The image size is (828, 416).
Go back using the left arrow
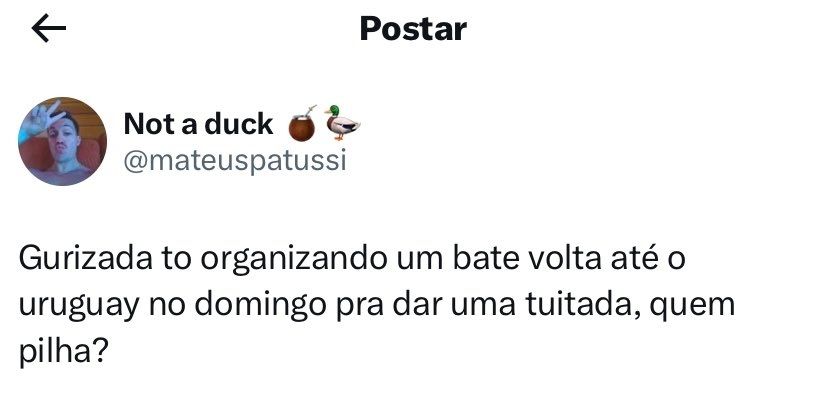[x=49, y=29]
